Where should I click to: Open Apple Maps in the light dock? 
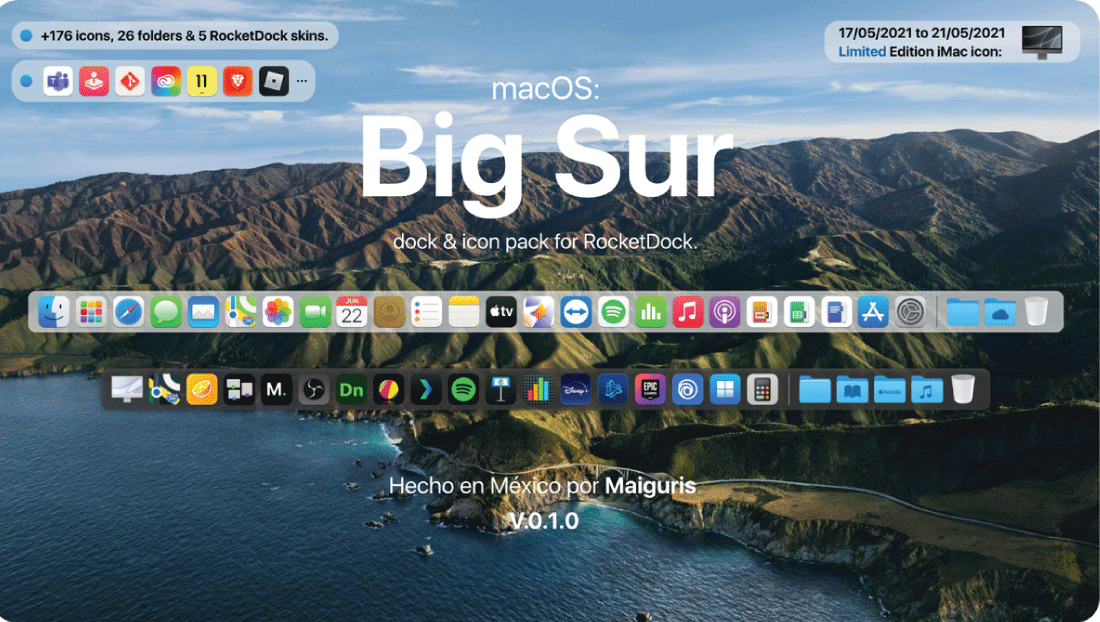click(241, 312)
